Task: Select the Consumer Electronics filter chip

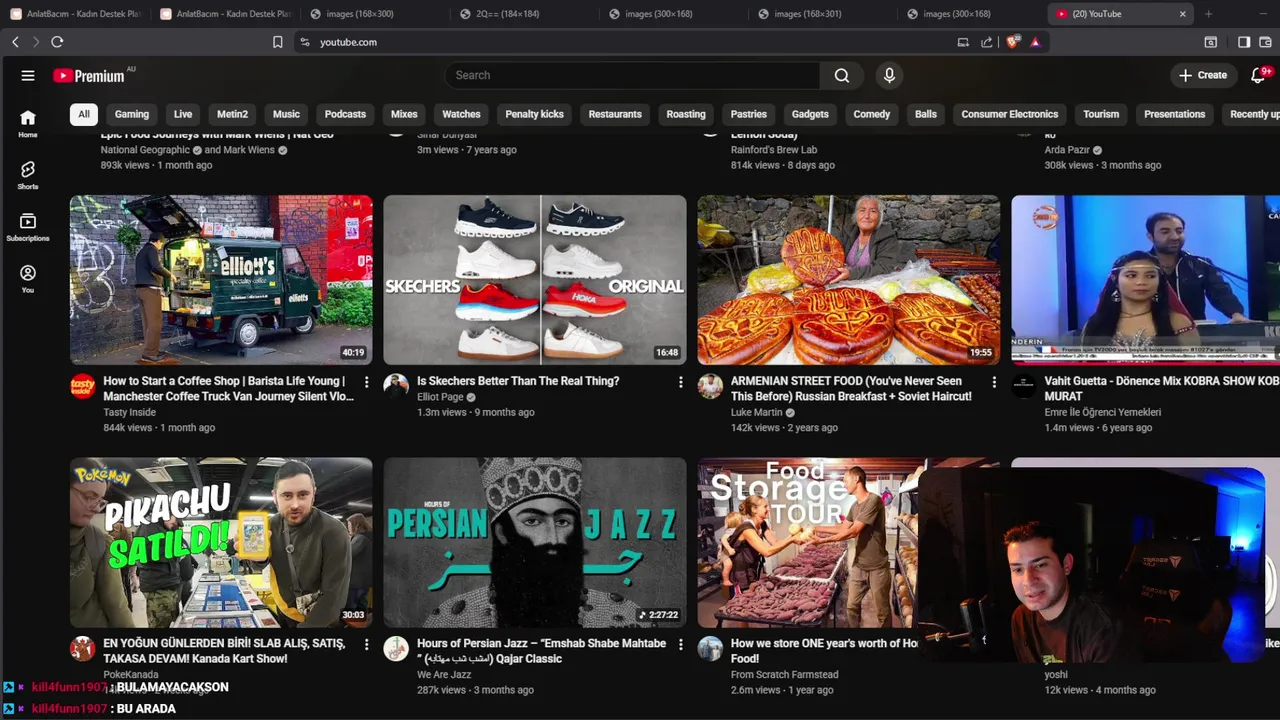Action: coord(1010,114)
